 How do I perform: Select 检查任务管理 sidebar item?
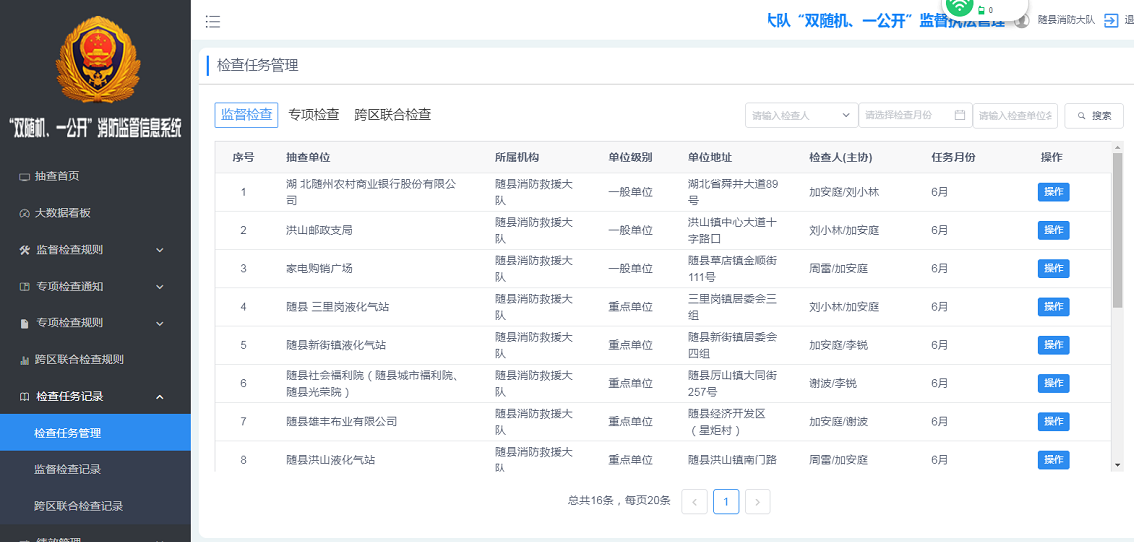coord(95,433)
